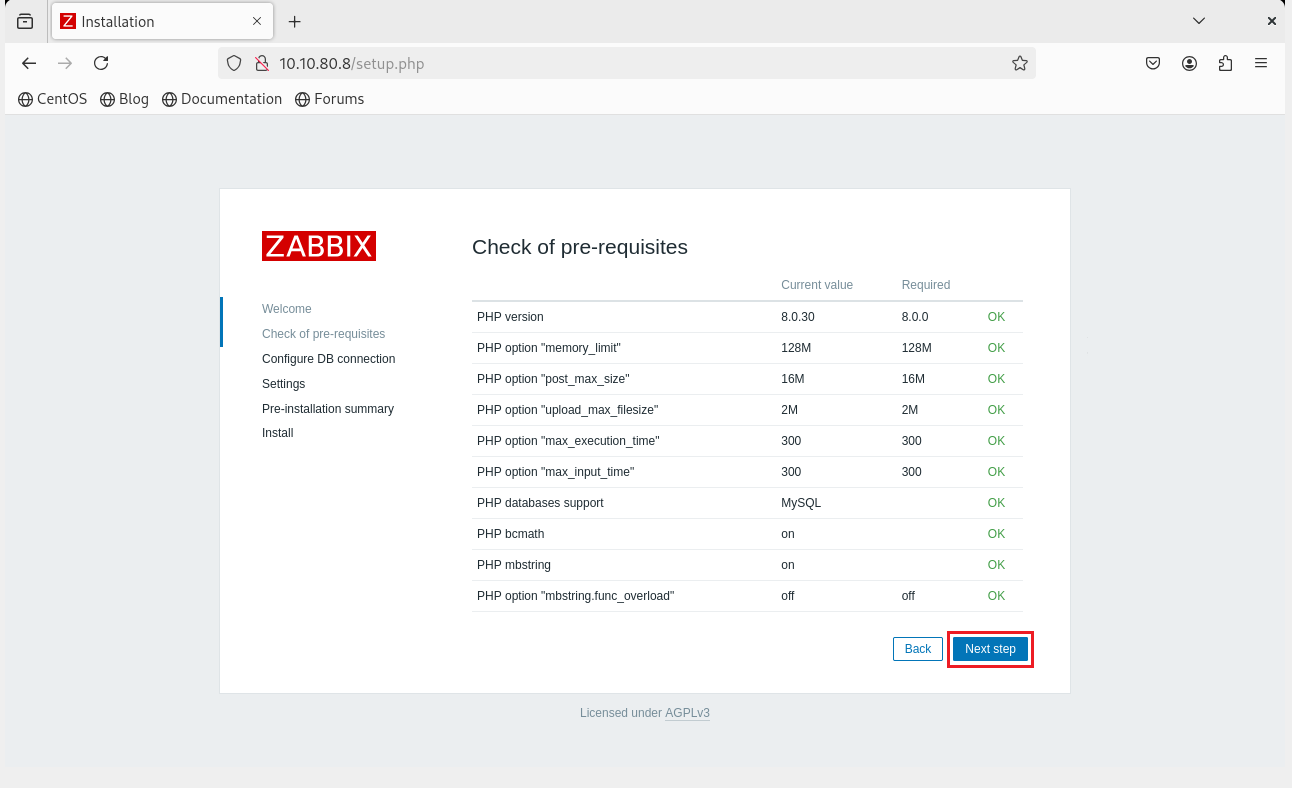
Task: Click the MySQL current value
Action: click(801, 503)
